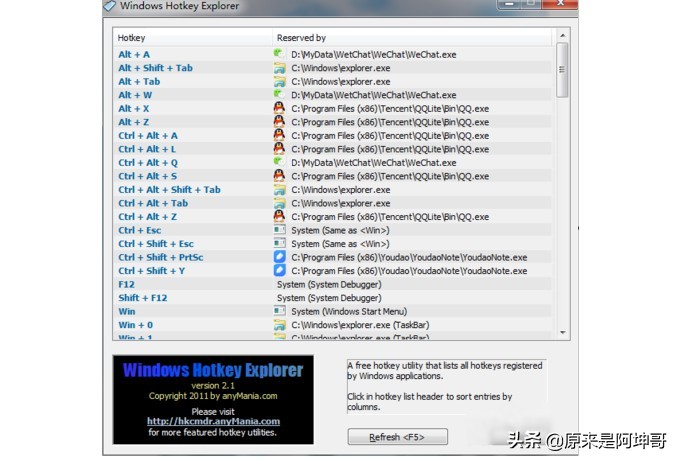Click WeChat icon in Alt + W row
This screenshot has height=463, width=680.
[x=279, y=95]
